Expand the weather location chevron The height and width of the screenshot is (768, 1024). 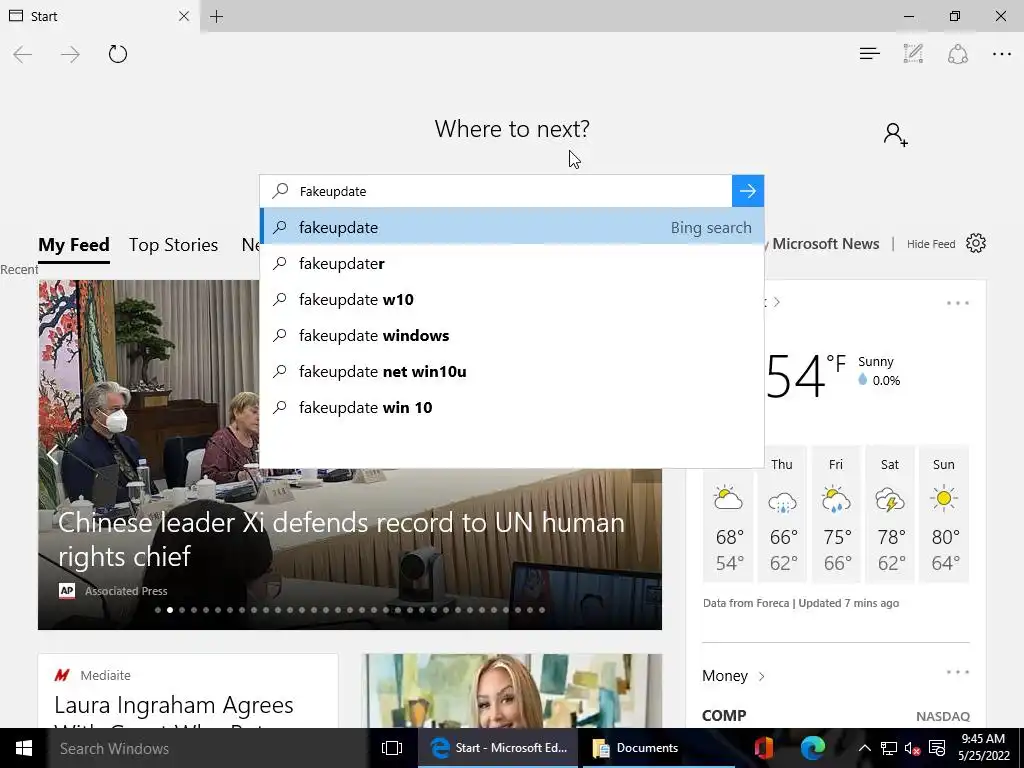click(x=776, y=302)
